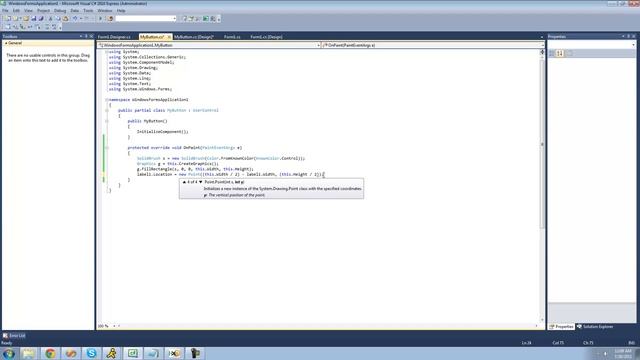This screenshot has height=360, width=640.
Task: Click the New Project toolbar icon
Action: point(8,18)
